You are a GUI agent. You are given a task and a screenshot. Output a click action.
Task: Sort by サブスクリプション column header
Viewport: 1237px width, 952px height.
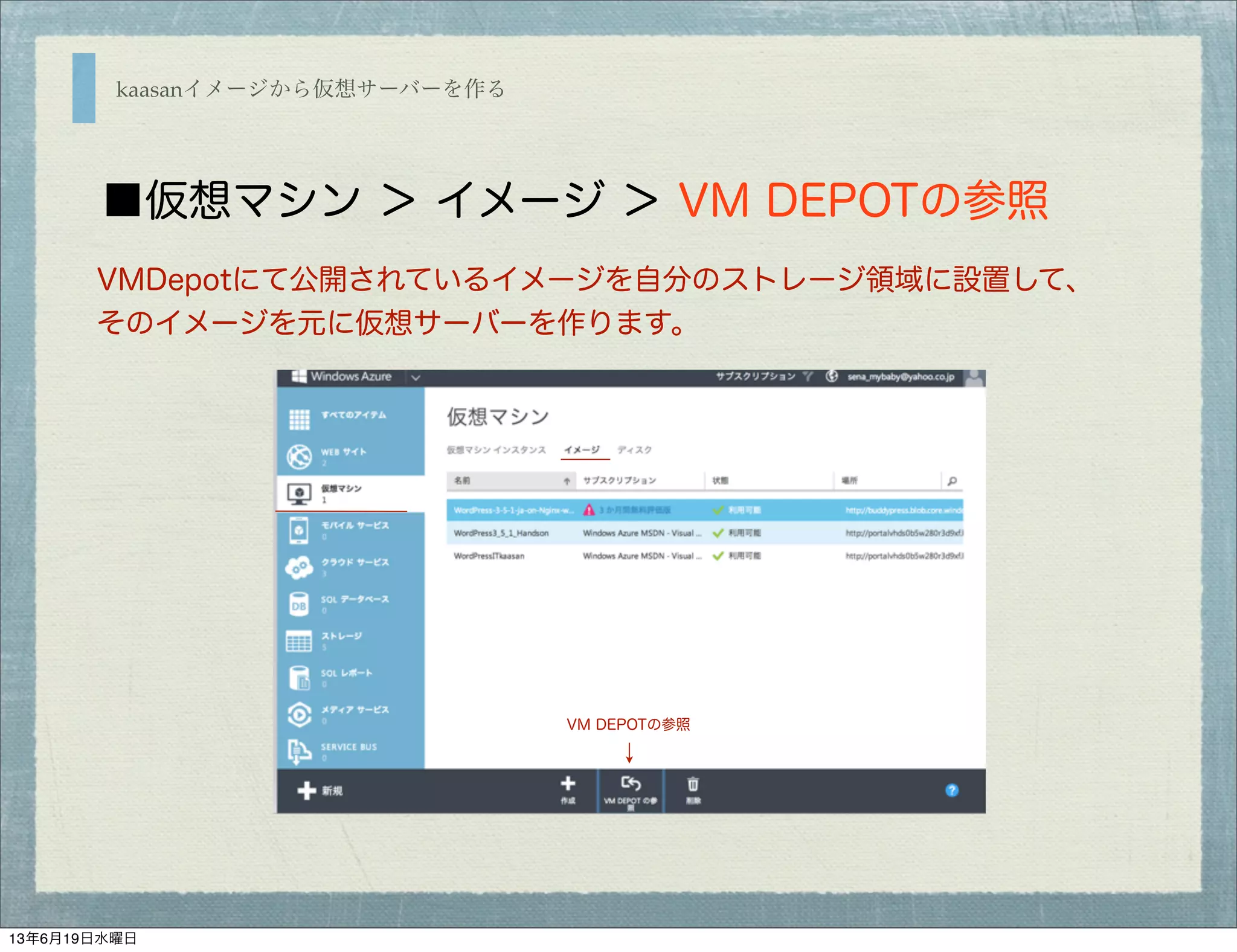(x=640, y=481)
